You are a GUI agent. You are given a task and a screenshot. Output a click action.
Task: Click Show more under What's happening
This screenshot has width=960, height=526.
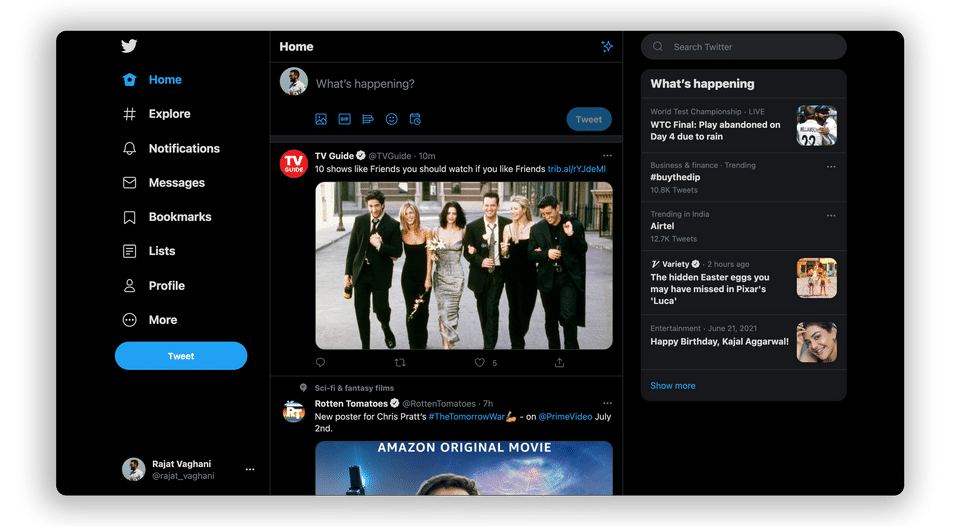[673, 386]
